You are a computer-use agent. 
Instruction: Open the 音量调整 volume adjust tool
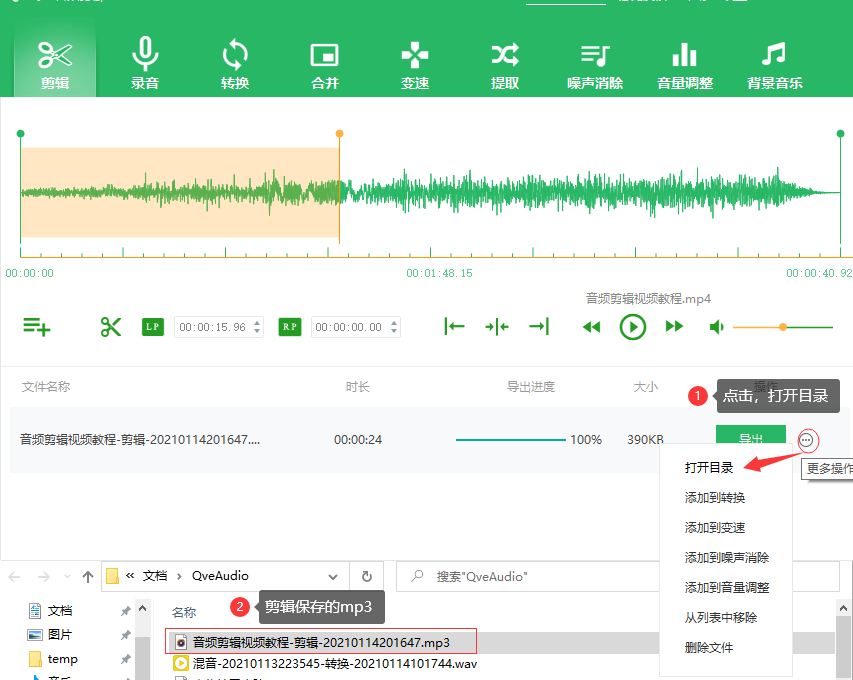pos(684,62)
